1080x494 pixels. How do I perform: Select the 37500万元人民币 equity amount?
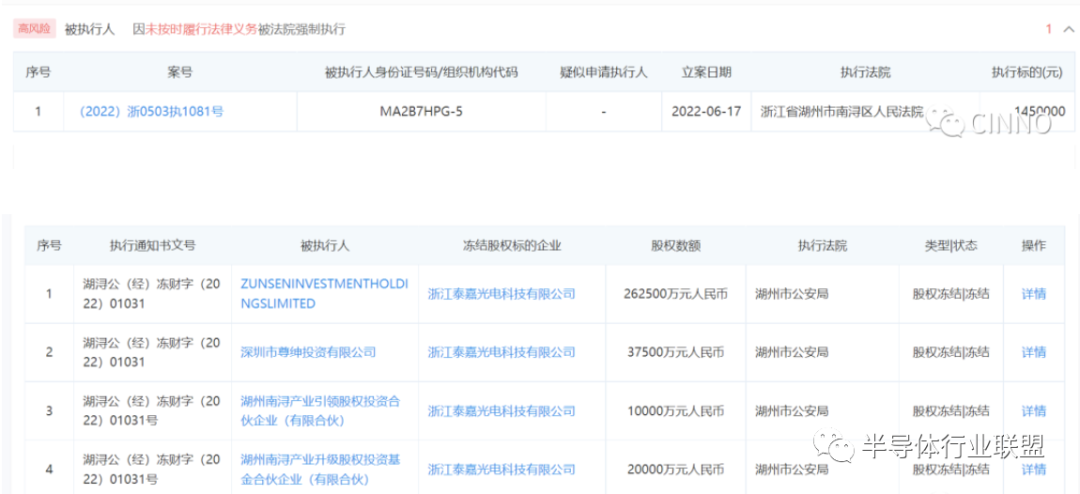678,352
